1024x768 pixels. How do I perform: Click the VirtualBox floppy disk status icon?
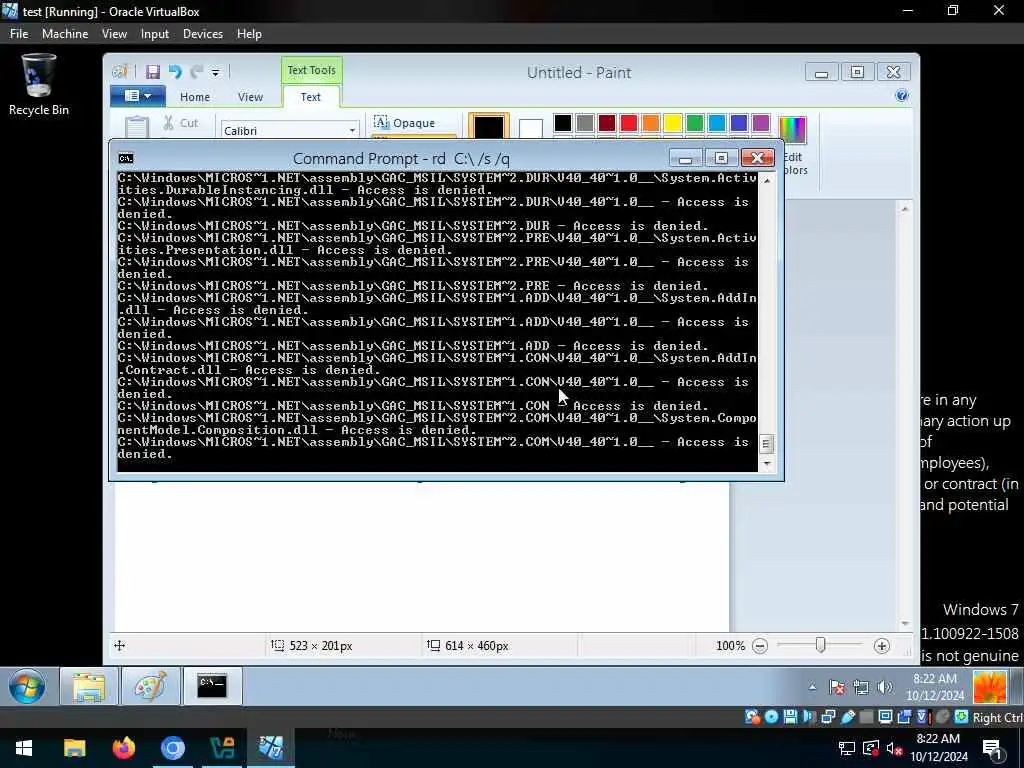(x=790, y=717)
